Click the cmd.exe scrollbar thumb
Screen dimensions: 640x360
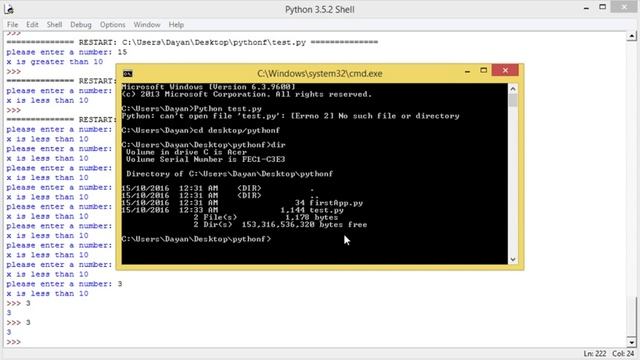513,100
